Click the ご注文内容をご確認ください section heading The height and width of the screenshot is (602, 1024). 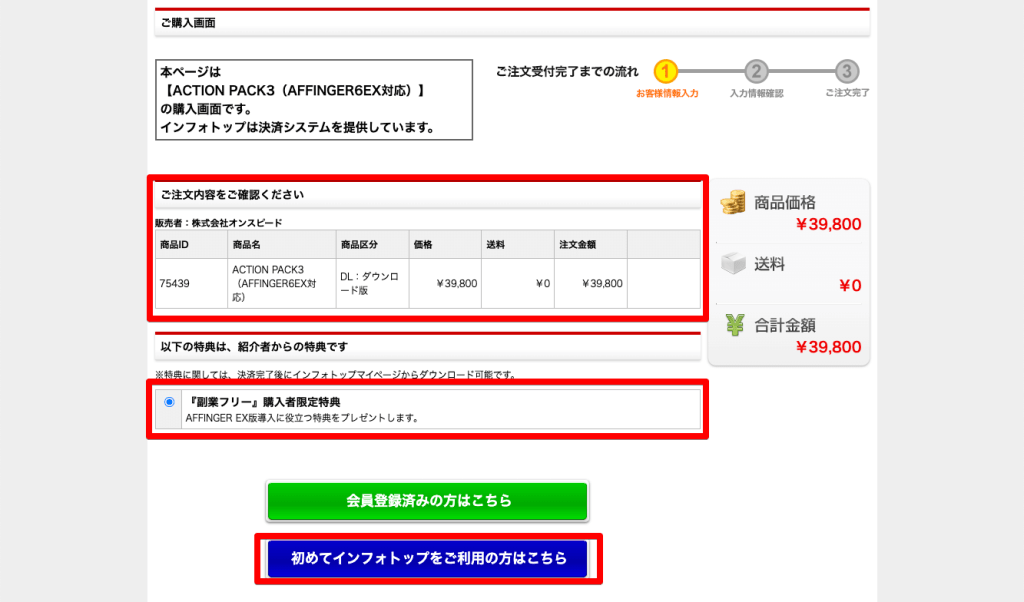(x=232, y=195)
